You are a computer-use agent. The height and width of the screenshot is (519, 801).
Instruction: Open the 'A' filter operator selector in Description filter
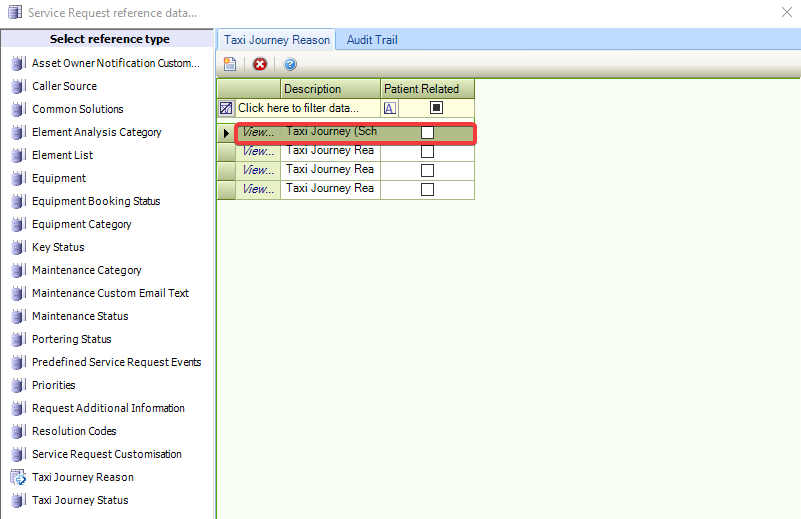pos(390,108)
